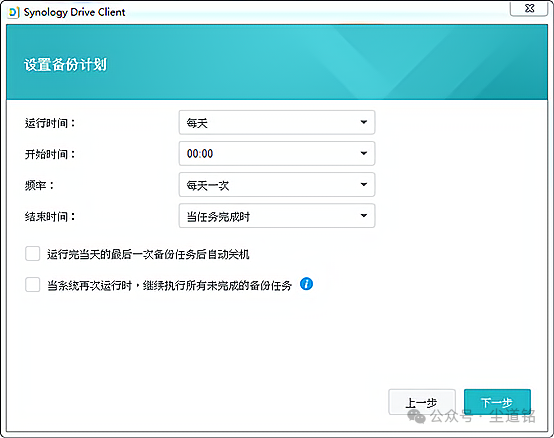
Task: Click the 运行完当天的最后一次备份任务后自动关机 label text
Action: pos(148,254)
